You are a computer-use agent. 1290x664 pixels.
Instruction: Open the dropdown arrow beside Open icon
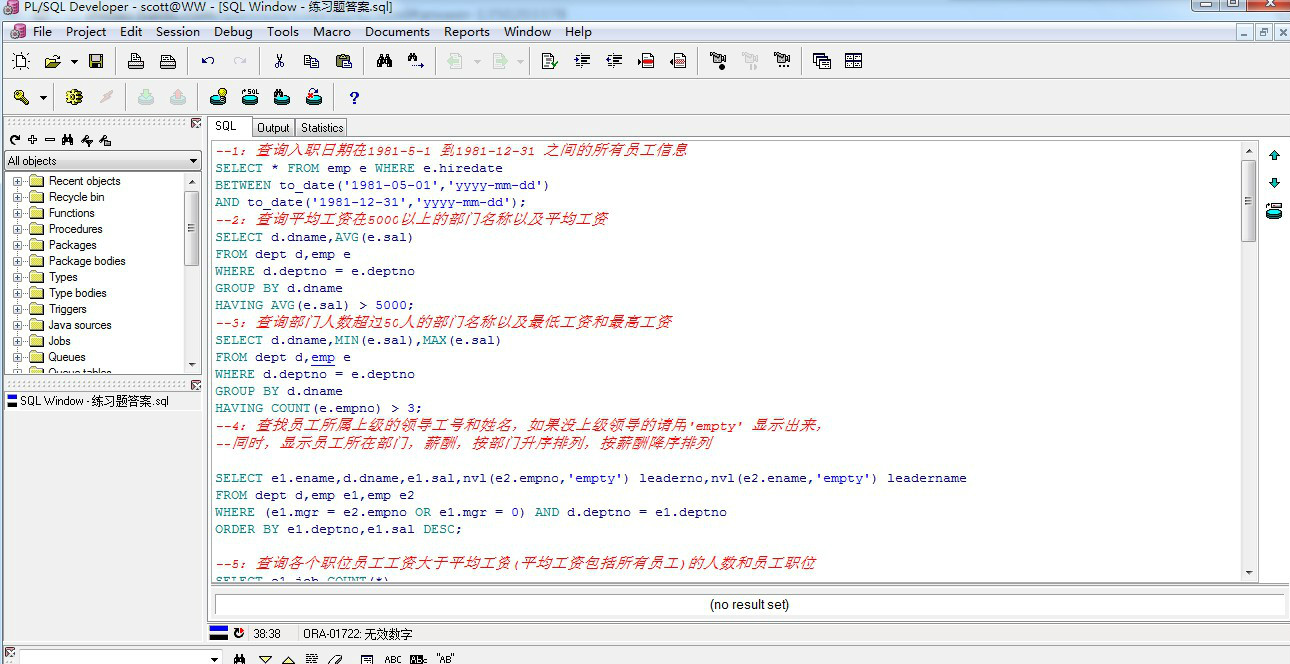74,62
